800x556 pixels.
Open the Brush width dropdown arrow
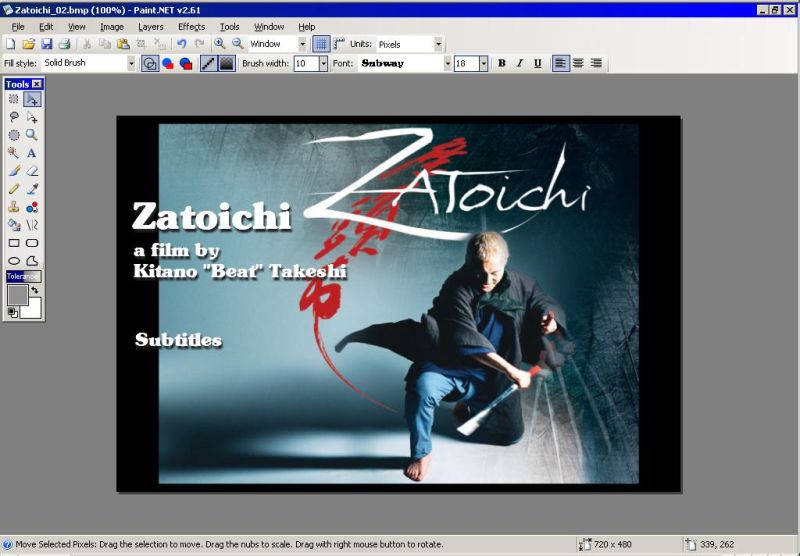323,63
